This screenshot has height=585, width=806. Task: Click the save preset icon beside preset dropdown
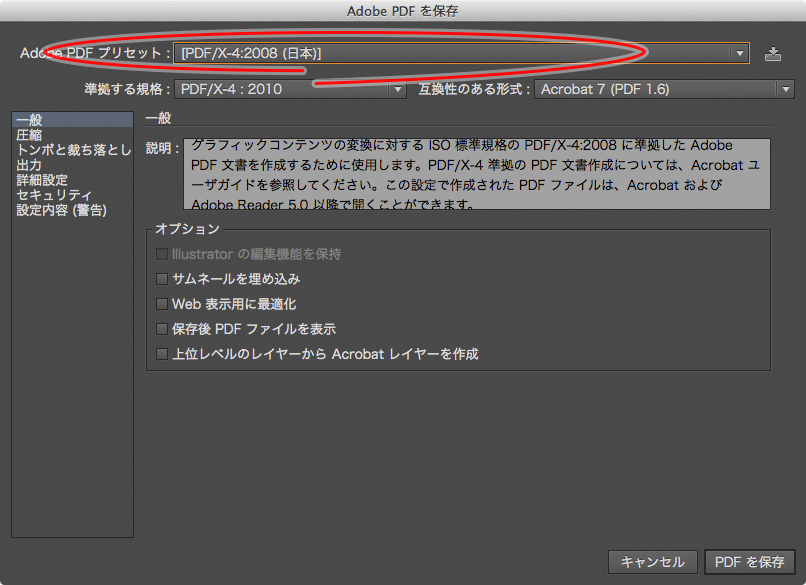click(772, 53)
